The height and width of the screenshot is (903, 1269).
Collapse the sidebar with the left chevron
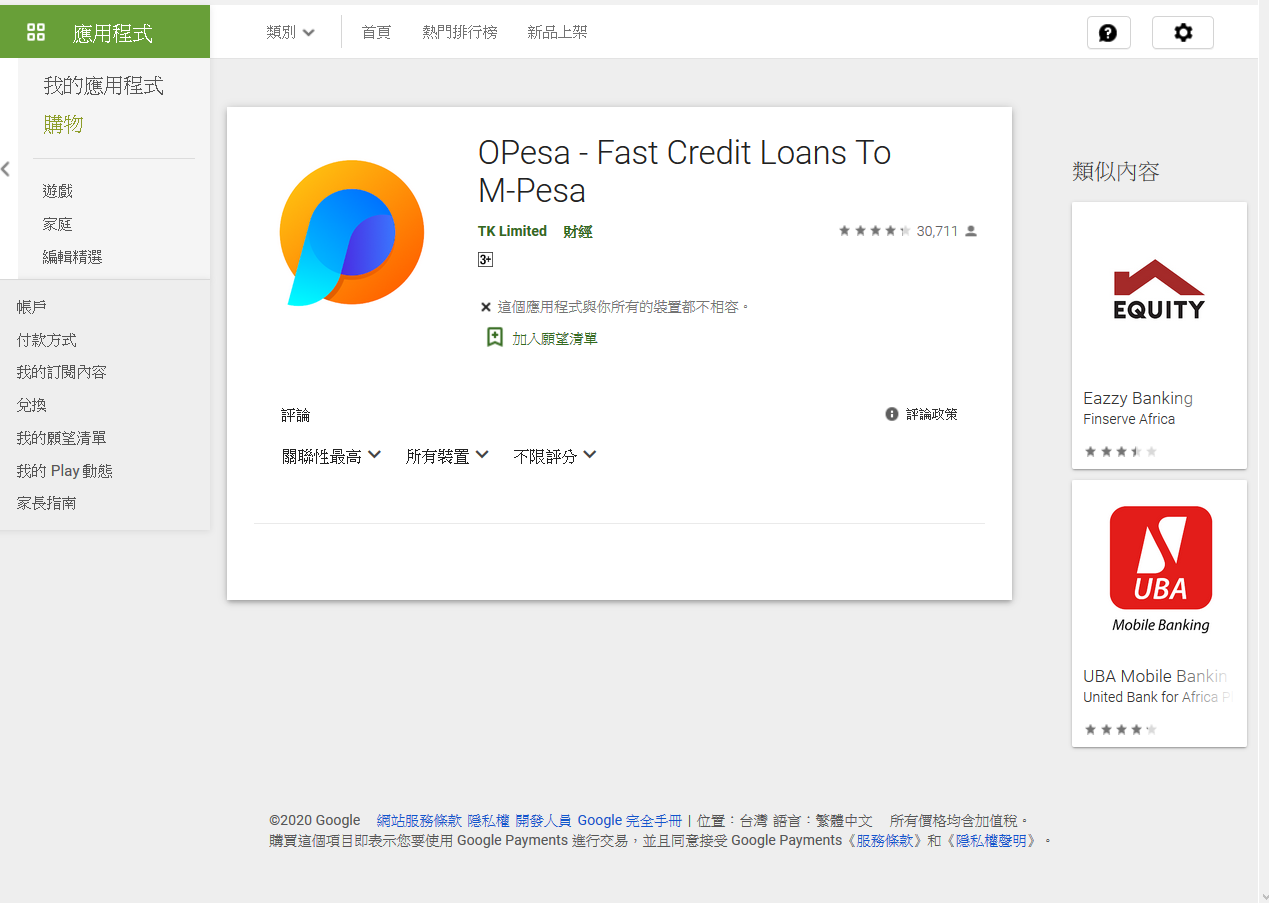[x=6, y=169]
